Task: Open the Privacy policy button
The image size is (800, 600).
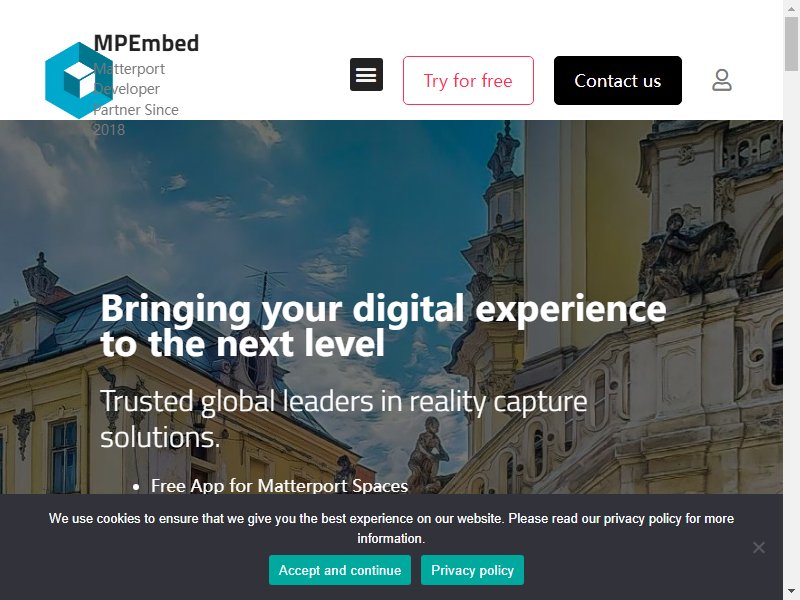Action: point(472,570)
